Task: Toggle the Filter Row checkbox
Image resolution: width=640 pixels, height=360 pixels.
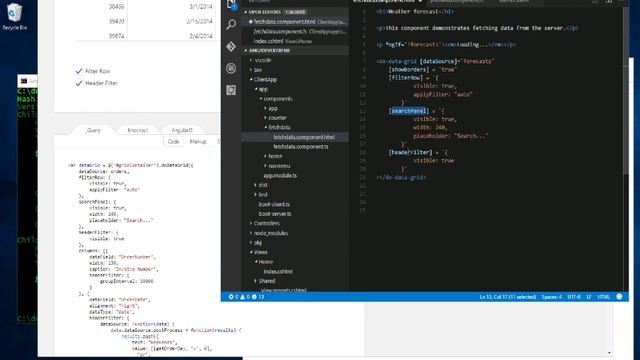Action: 79,71
